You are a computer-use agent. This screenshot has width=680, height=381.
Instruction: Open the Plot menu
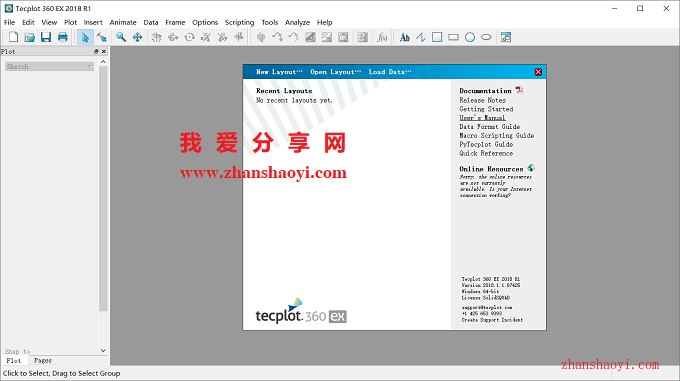click(70, 23)
